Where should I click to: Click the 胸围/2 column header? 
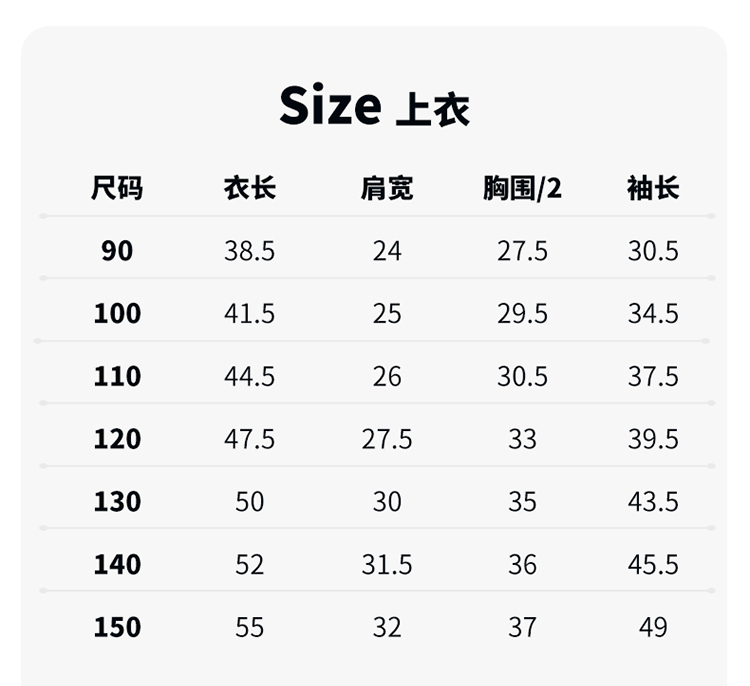point(522,187)
